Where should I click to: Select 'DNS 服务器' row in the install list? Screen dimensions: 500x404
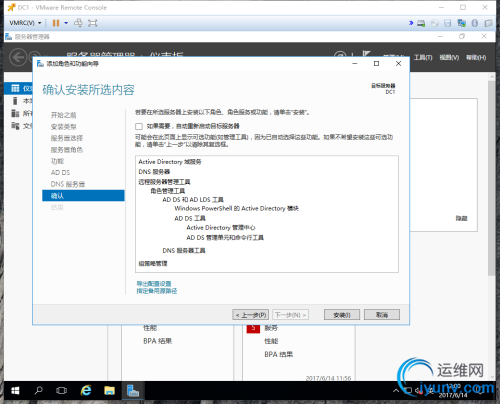click(154, 172)
